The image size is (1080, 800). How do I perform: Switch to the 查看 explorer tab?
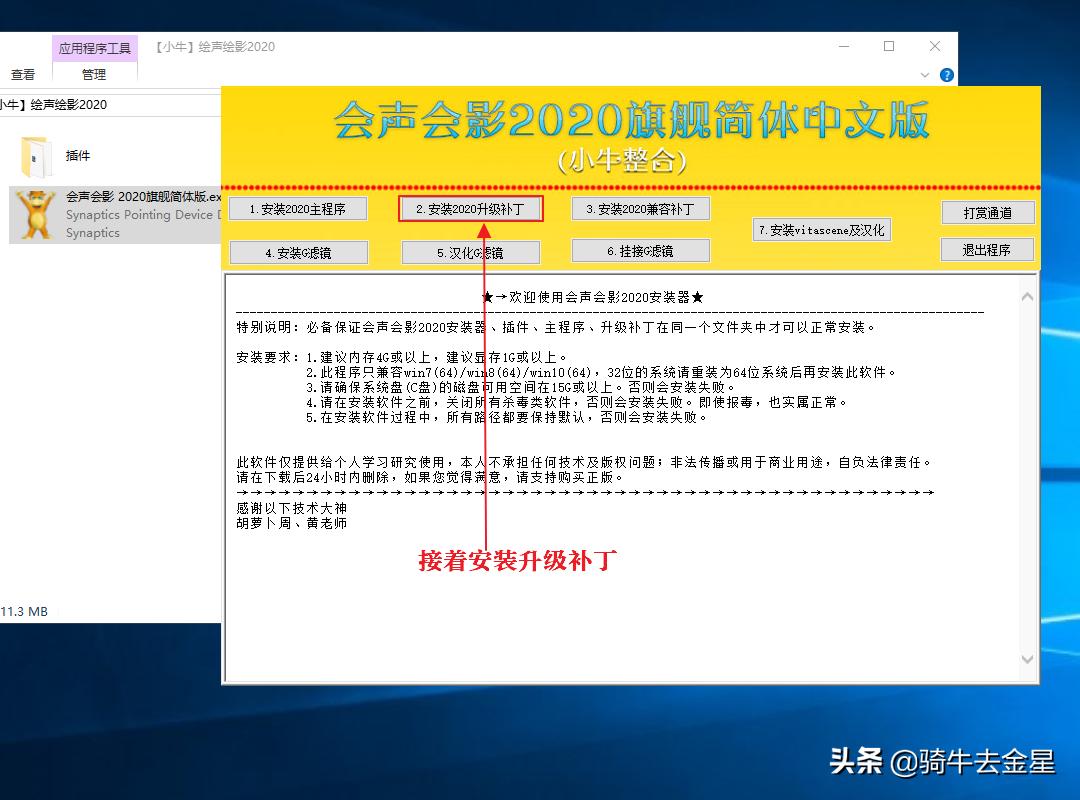click(22, 73)
